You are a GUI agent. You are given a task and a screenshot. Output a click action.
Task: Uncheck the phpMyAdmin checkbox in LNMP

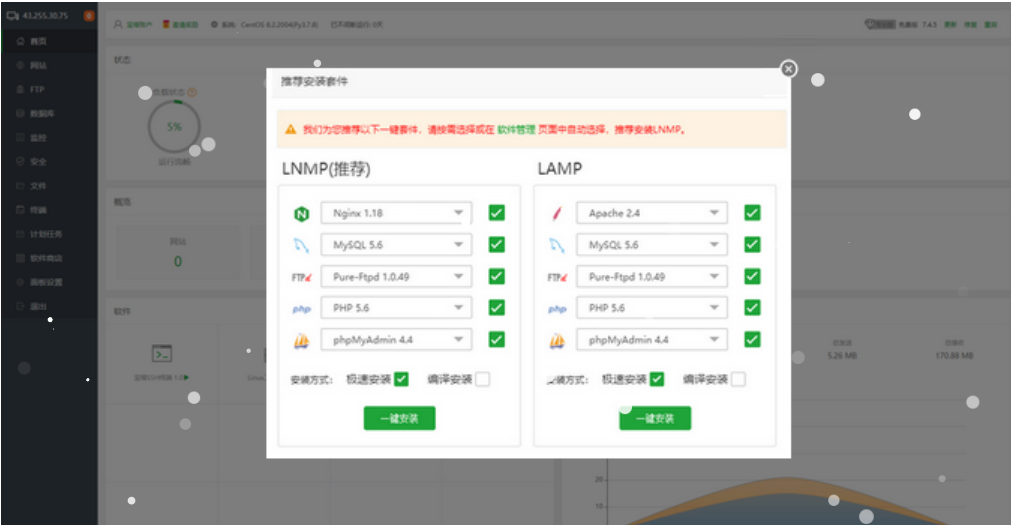496,339
